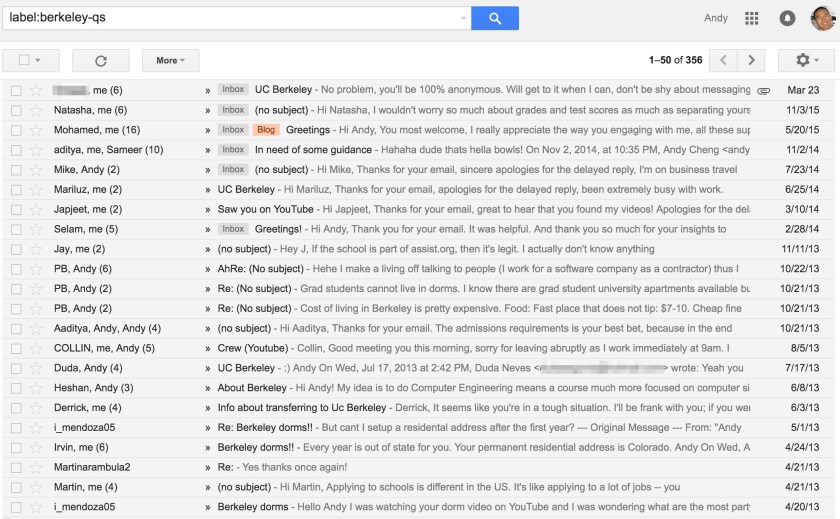Image resolution: width=840 pixels, height=519 pixels.
Task: Tick checkbox beside Derrick's email
Action: 16,407
